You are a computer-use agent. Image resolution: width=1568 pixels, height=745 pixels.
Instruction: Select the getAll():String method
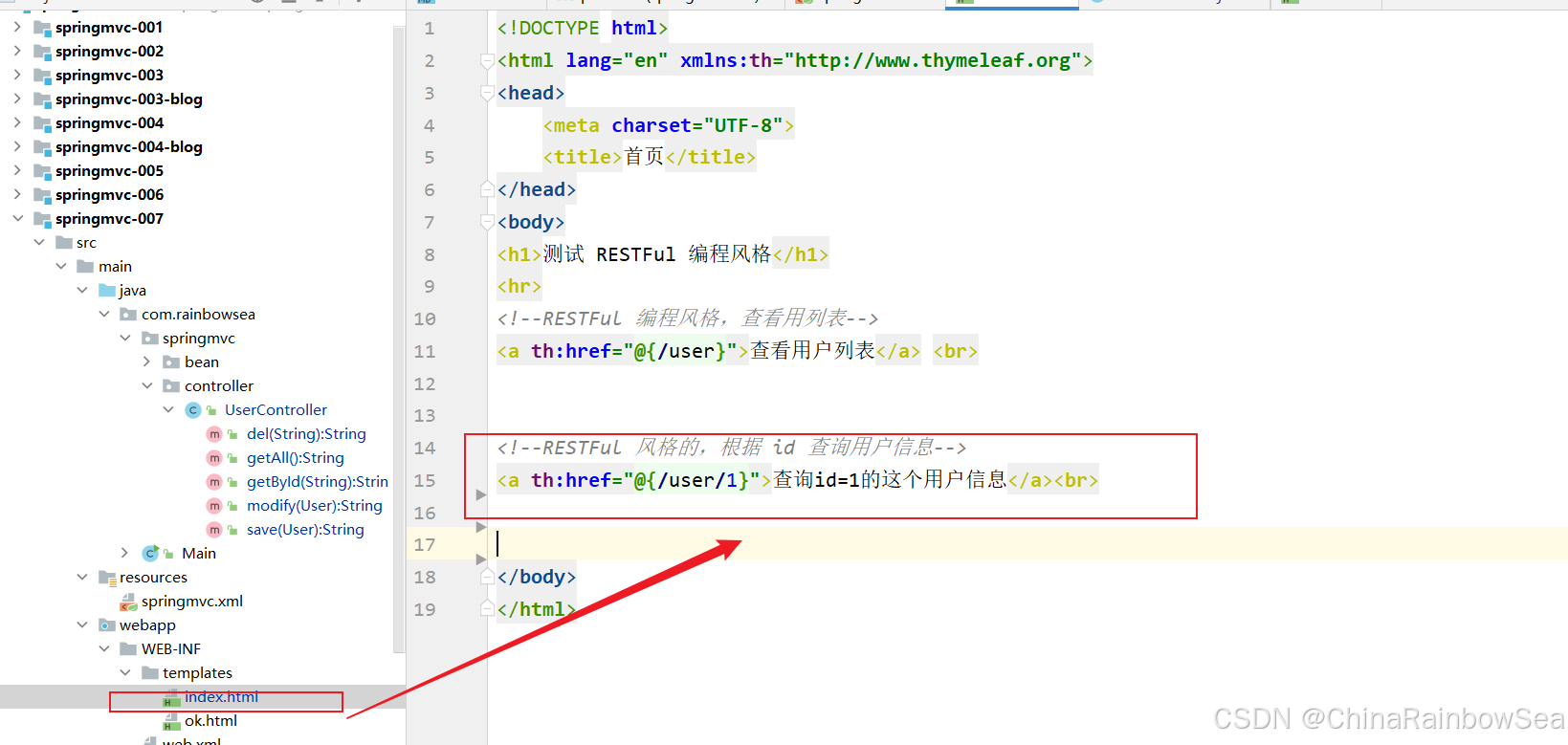pyautogui.click(x=296, y=458)
